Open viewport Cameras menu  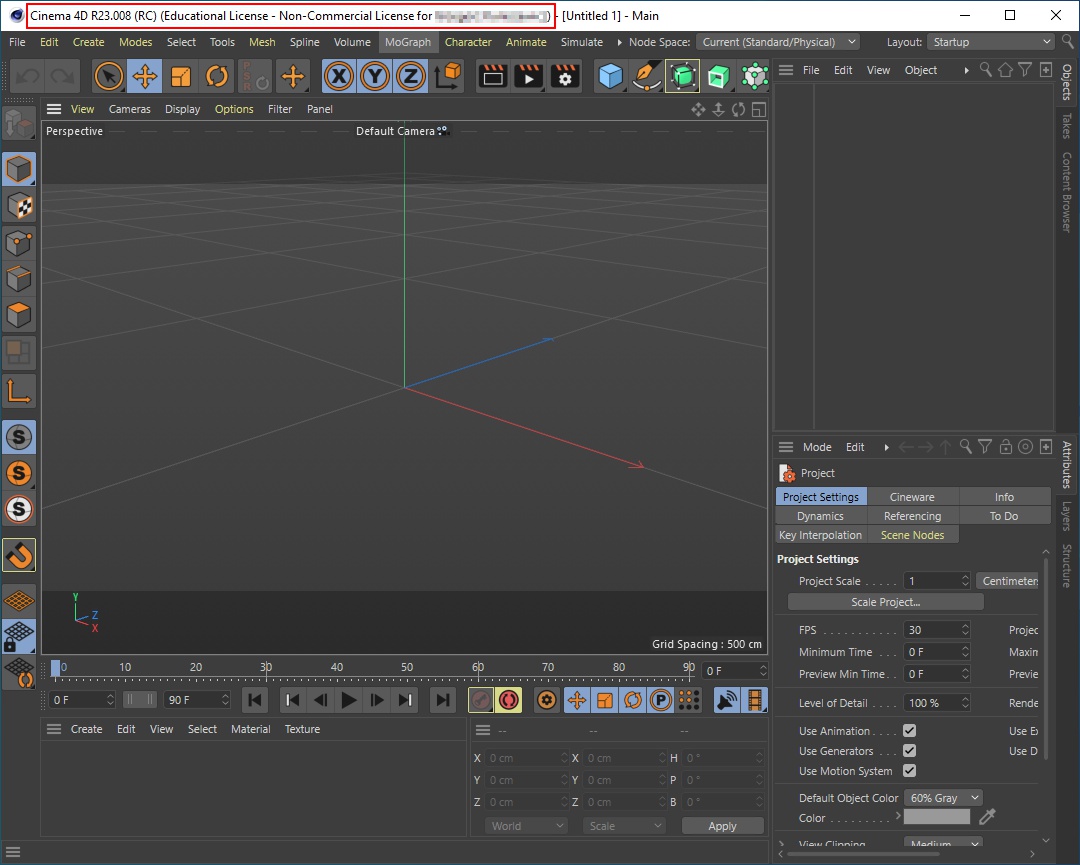tap(129, 109)
